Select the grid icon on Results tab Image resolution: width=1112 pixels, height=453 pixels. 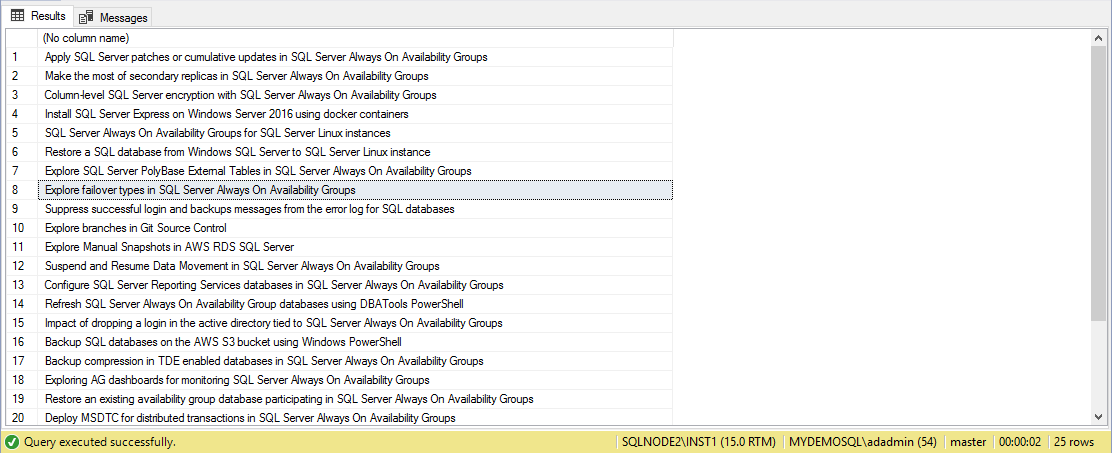18,16
